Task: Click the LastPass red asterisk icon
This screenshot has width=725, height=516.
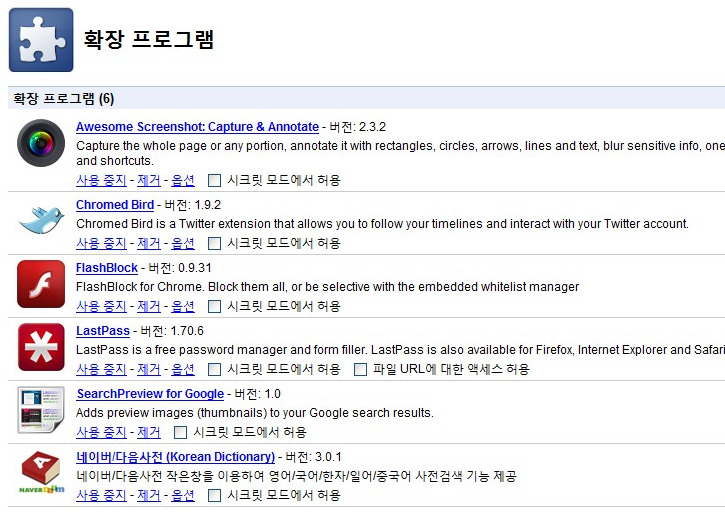Action: click(x=41, y=347)
